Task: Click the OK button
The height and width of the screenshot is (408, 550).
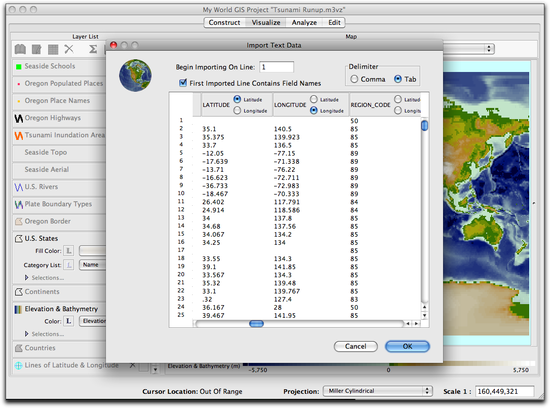Action: 407,346
